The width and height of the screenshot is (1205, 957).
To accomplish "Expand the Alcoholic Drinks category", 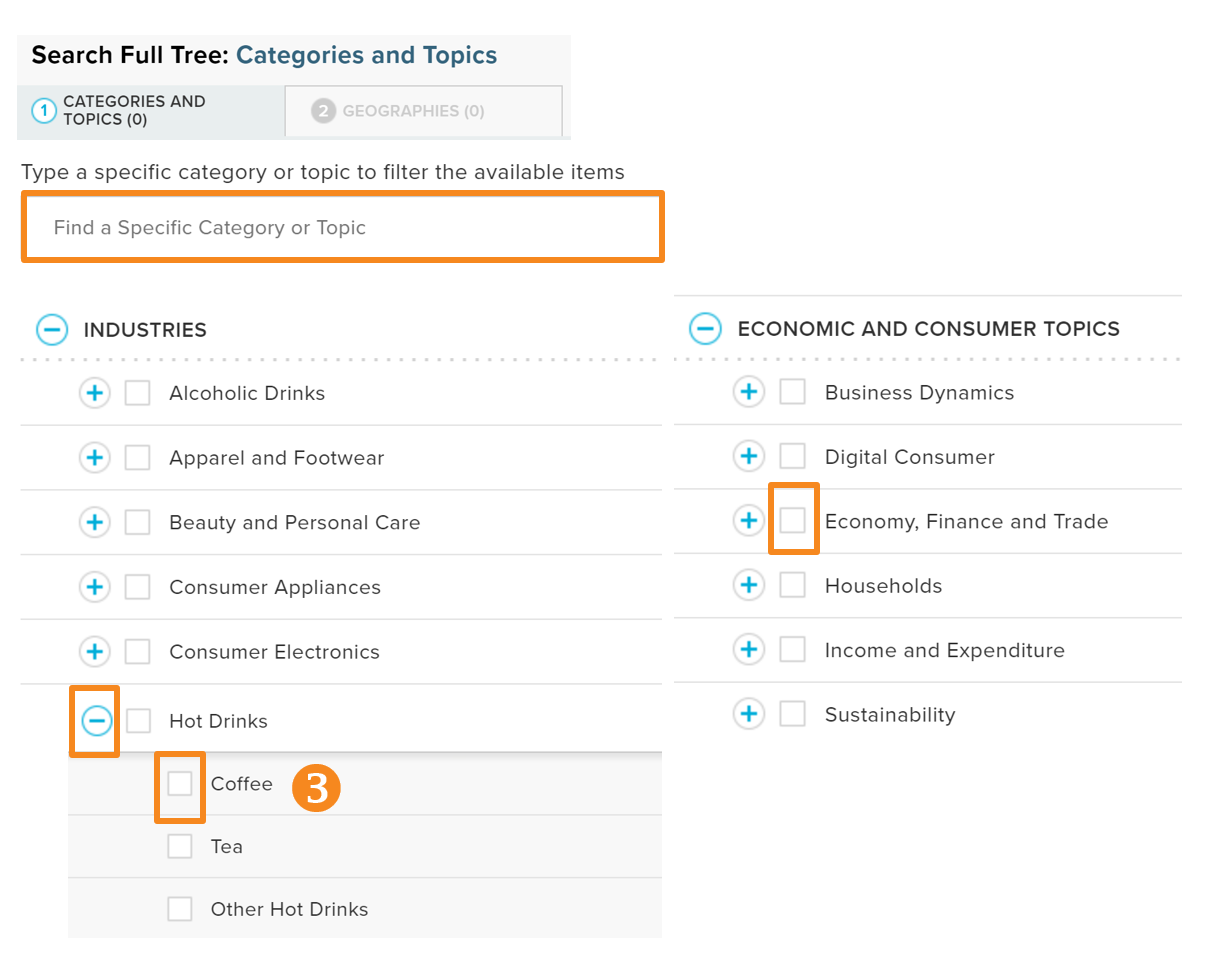I will pos(94,393).
